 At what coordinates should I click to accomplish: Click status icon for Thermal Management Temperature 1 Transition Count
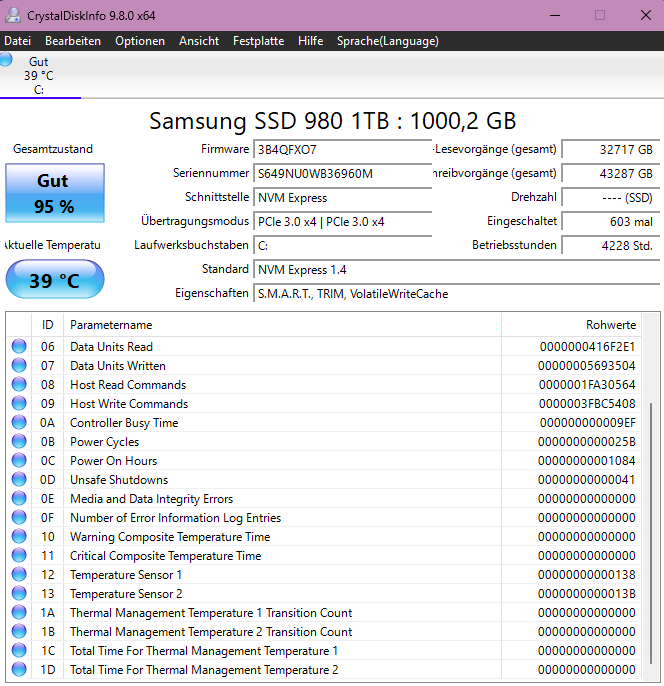click(19, 612)
